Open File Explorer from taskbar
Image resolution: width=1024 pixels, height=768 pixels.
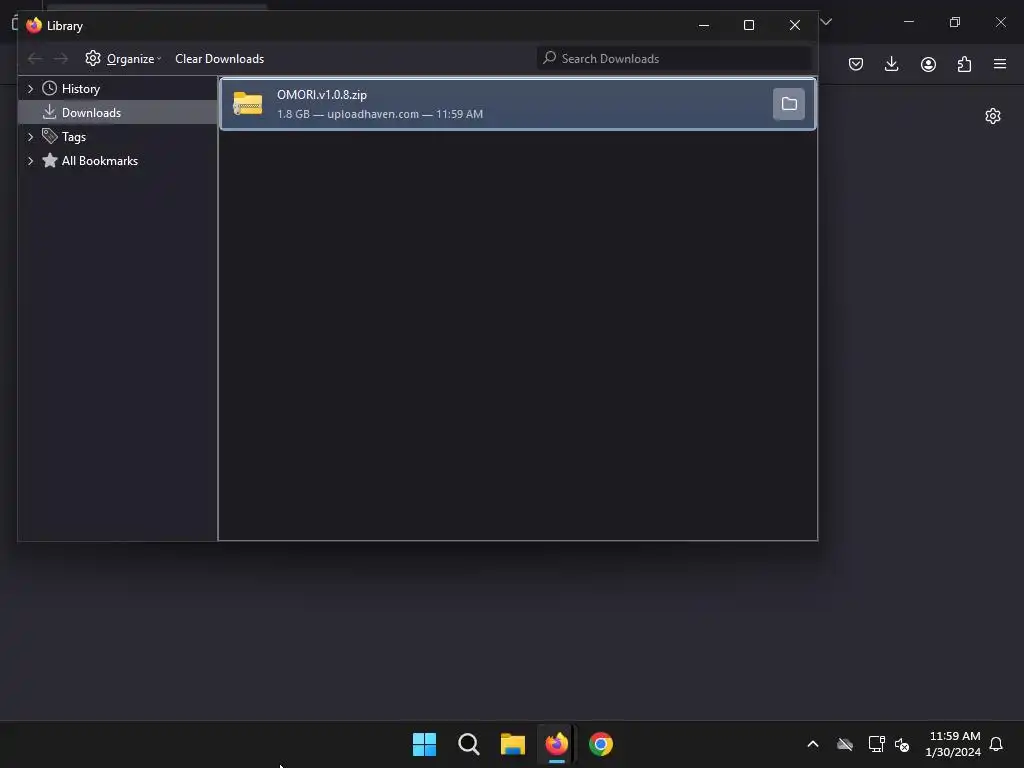pyautogui.click(x=513, y=744)
